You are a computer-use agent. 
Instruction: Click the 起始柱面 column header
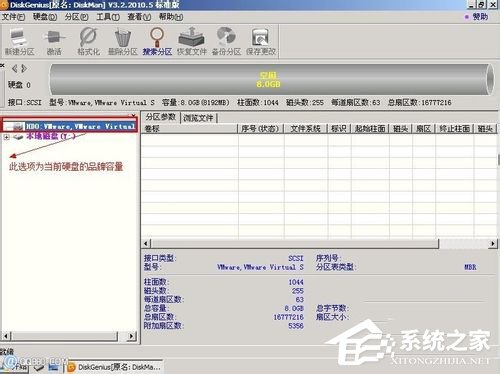pos(370,129)
